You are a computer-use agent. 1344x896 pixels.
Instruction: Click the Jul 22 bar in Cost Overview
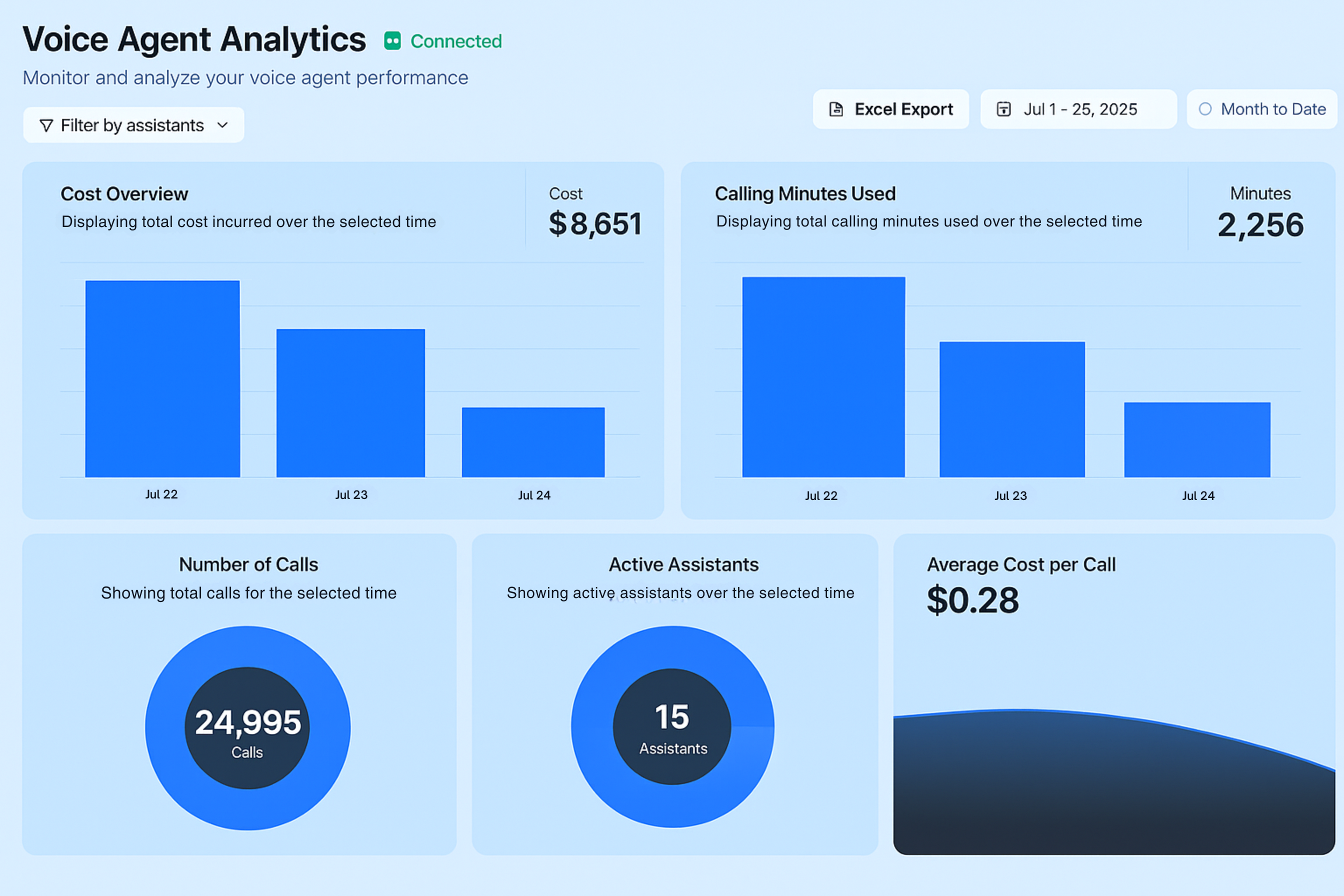tap(162, 378)
